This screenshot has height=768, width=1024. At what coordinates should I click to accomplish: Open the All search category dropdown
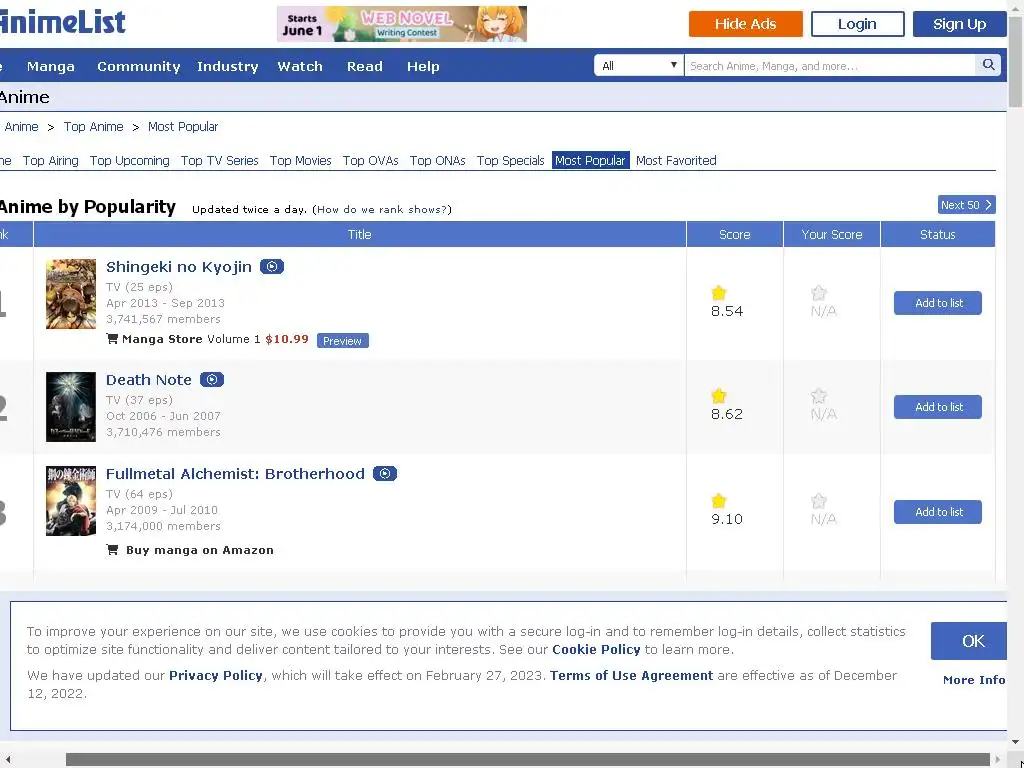(638, 65)
